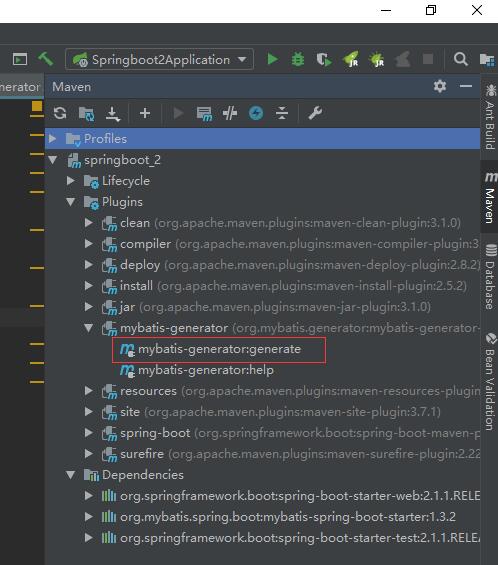This screenshot has width=498, height=565.
Task: Click the JRebel debug icon
Action: point(377,59)
